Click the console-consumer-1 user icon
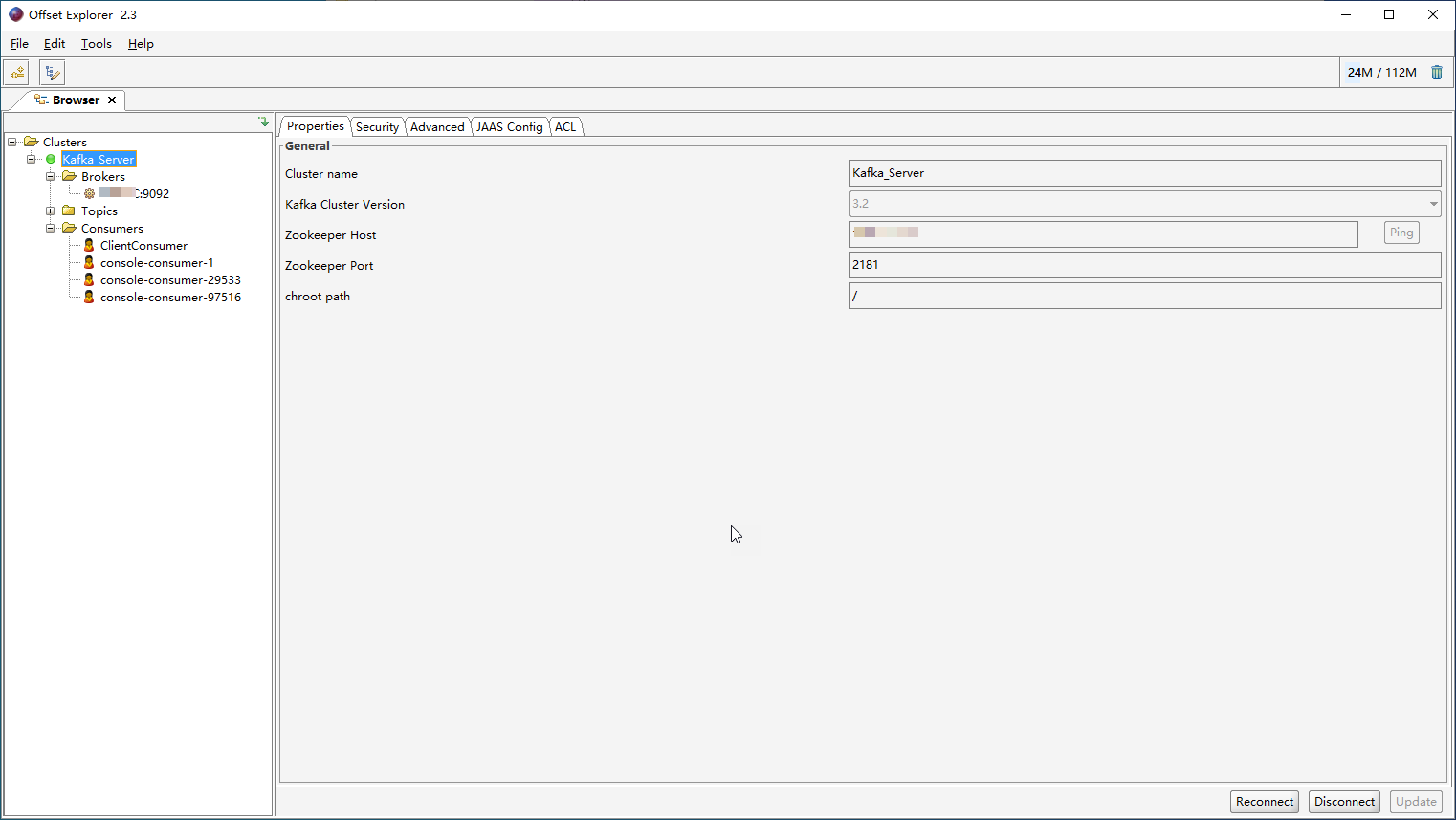Image resolution: width=1456 pixels, height=820 pixels. point(89,262)
